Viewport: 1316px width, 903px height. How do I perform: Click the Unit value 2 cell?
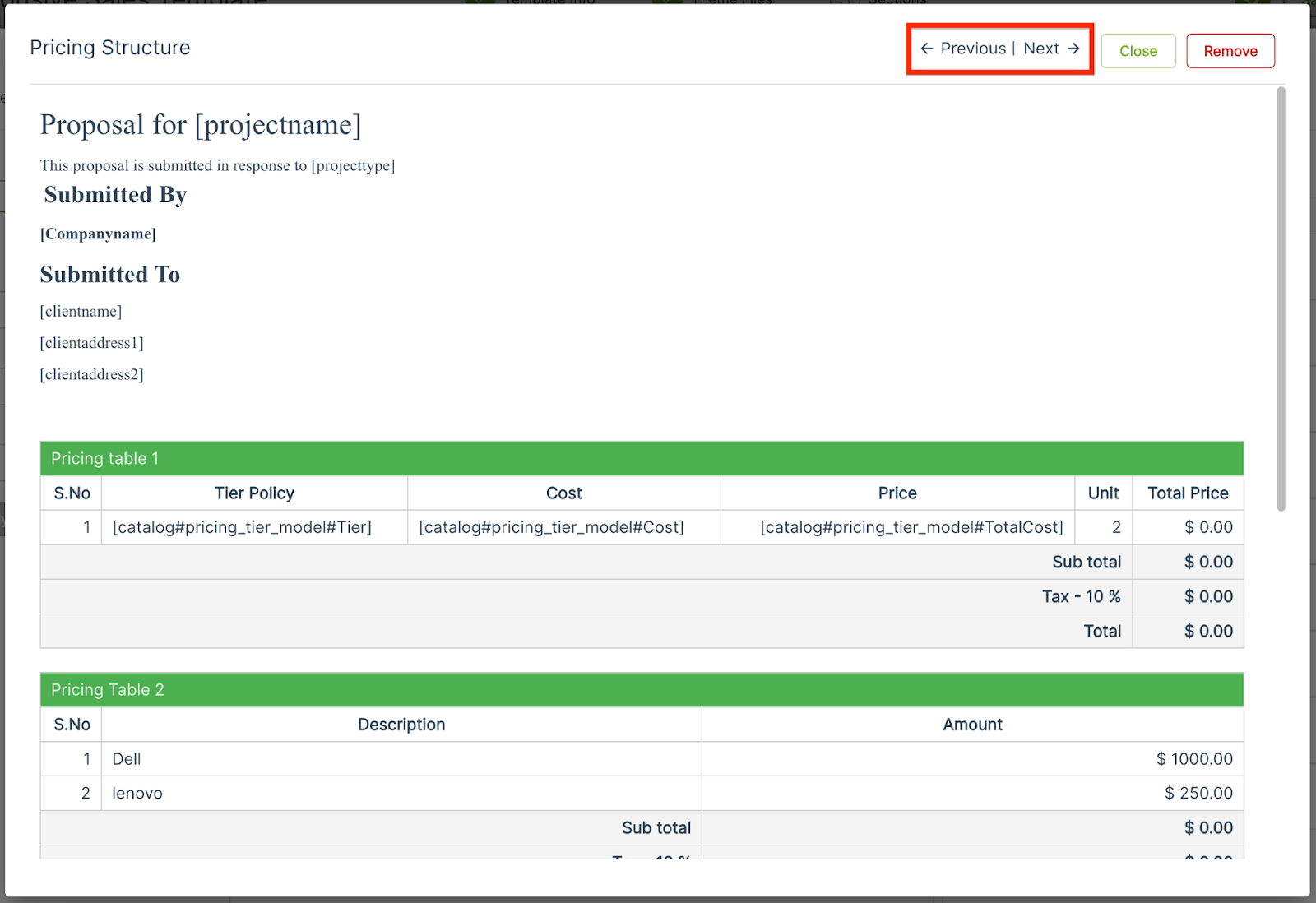1103,527
